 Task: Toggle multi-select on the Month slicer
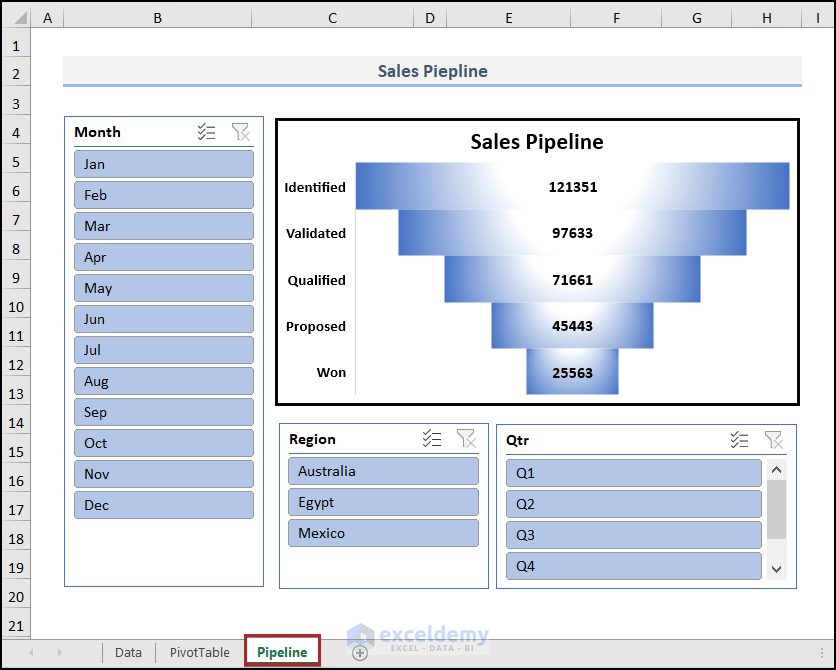point(207,132)
